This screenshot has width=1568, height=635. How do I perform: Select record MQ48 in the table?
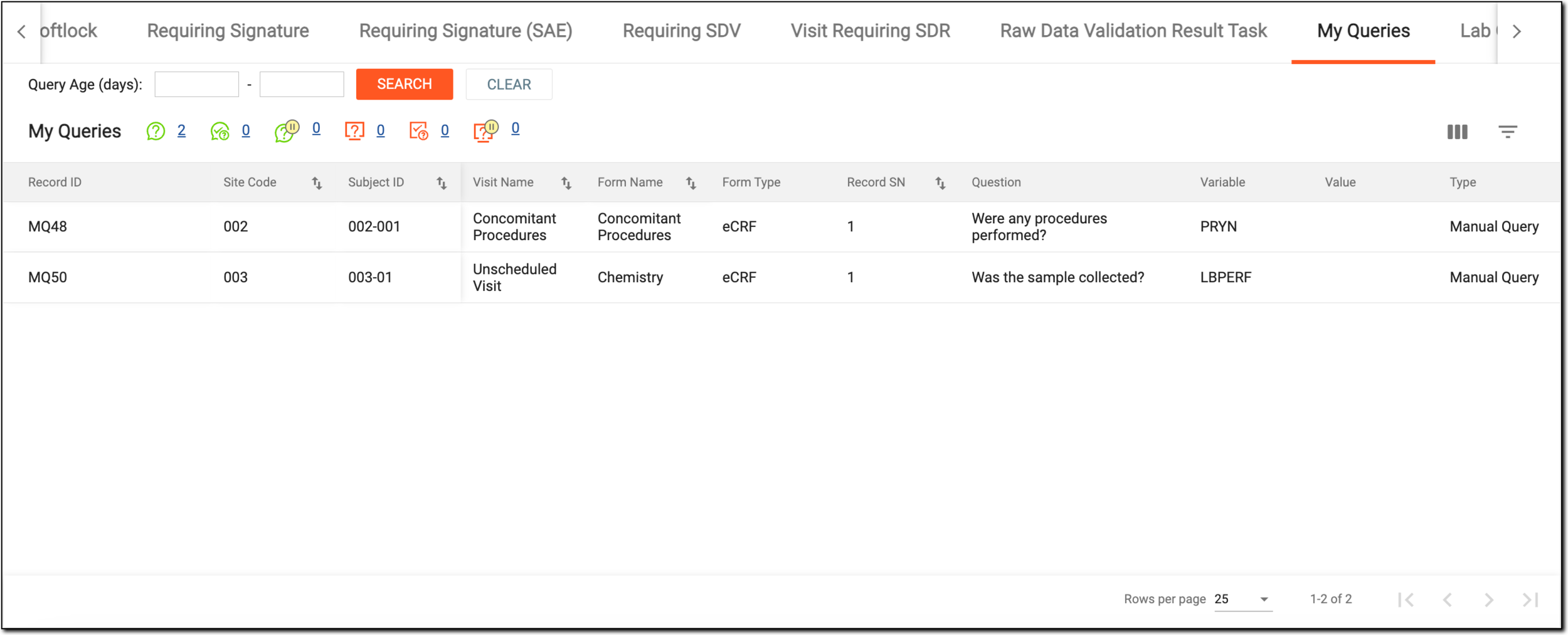point(48,227)
